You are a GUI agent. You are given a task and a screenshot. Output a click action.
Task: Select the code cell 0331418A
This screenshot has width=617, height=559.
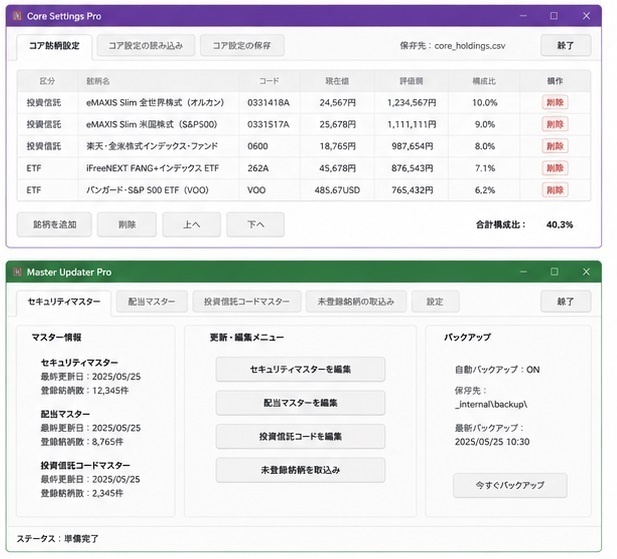[268, 103]
